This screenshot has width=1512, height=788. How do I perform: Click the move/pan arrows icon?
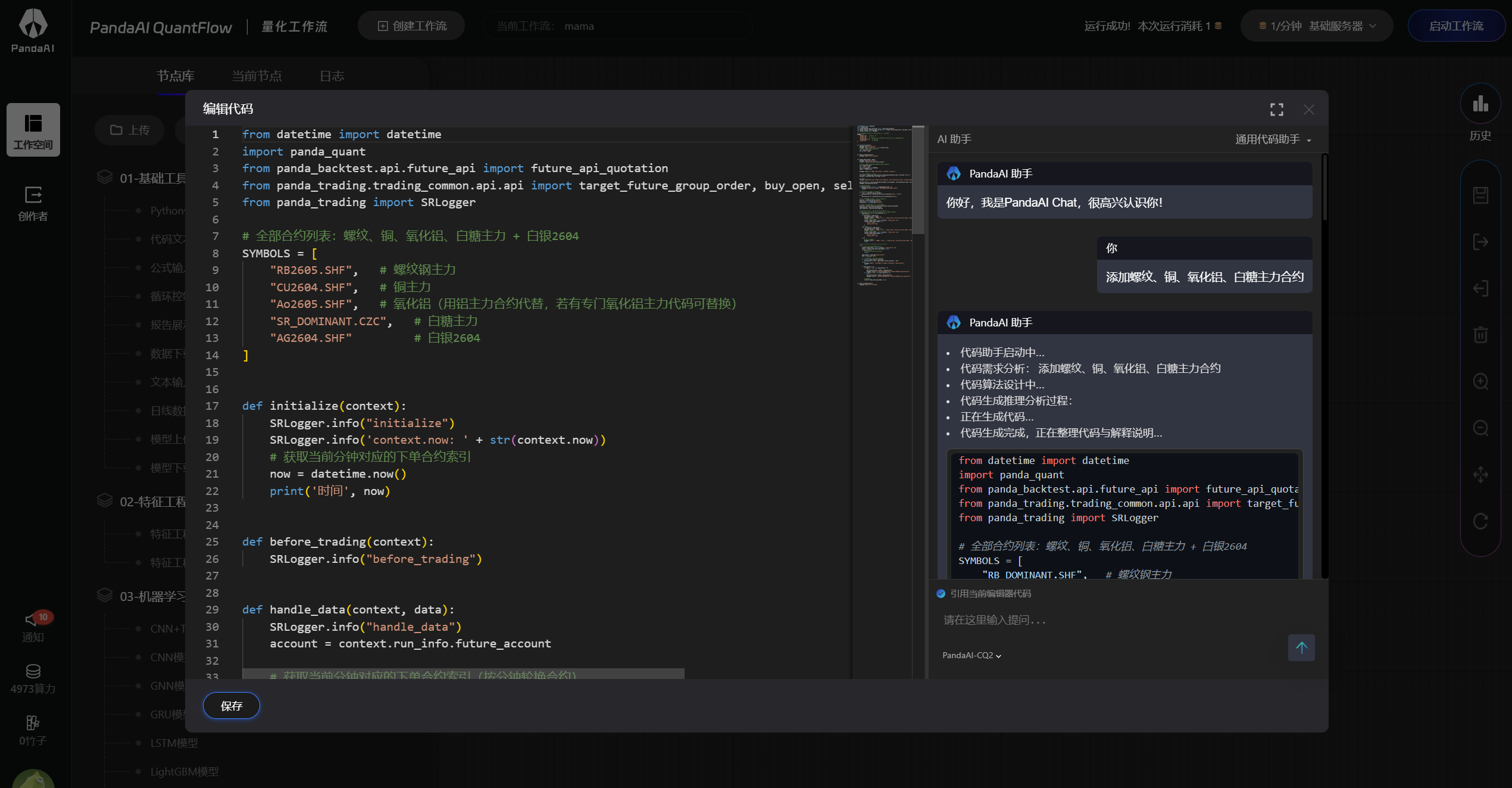(1480, 475)
